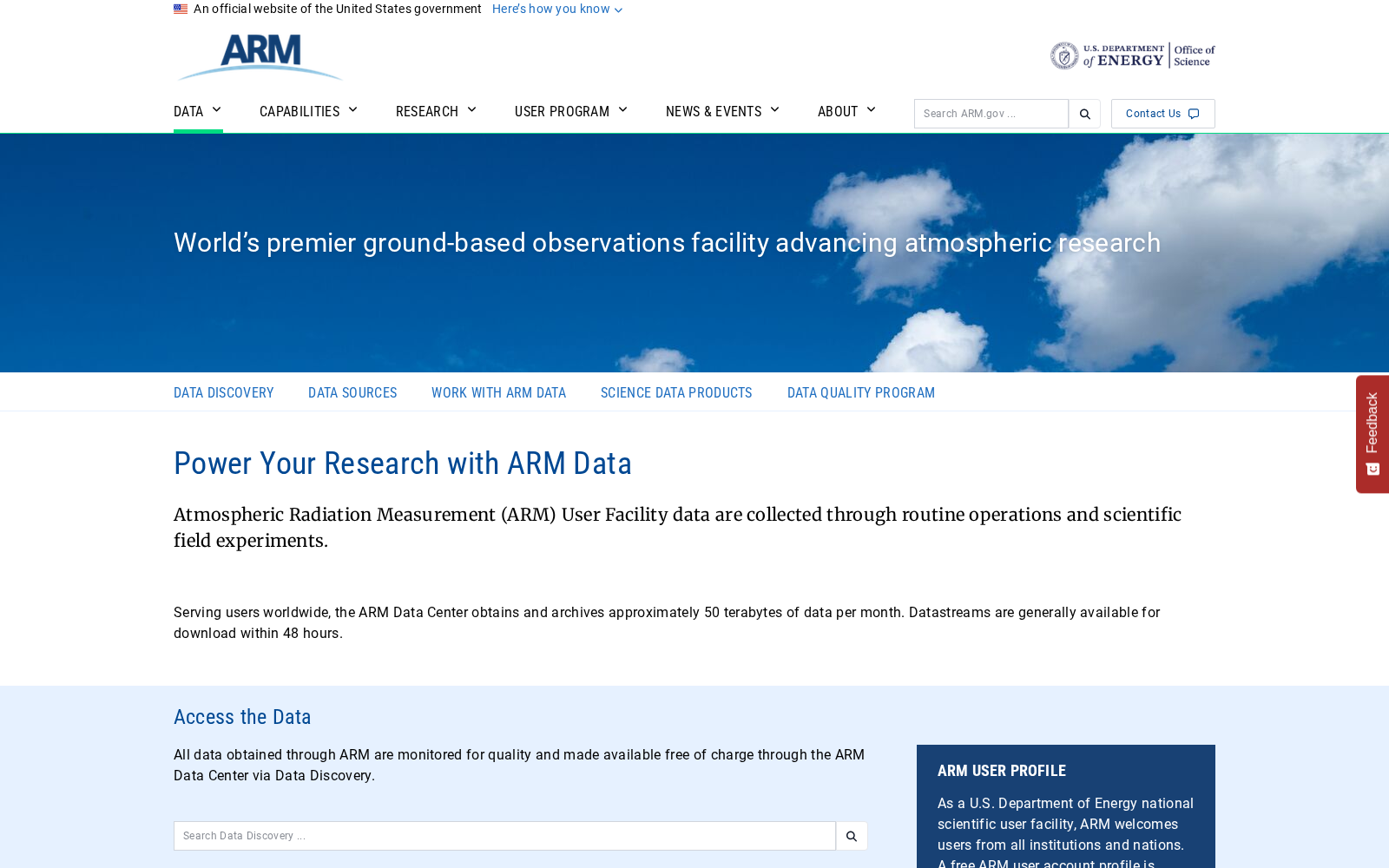Expand the DATA menu chevron
1389x868 pixels.
click(217, 110)
